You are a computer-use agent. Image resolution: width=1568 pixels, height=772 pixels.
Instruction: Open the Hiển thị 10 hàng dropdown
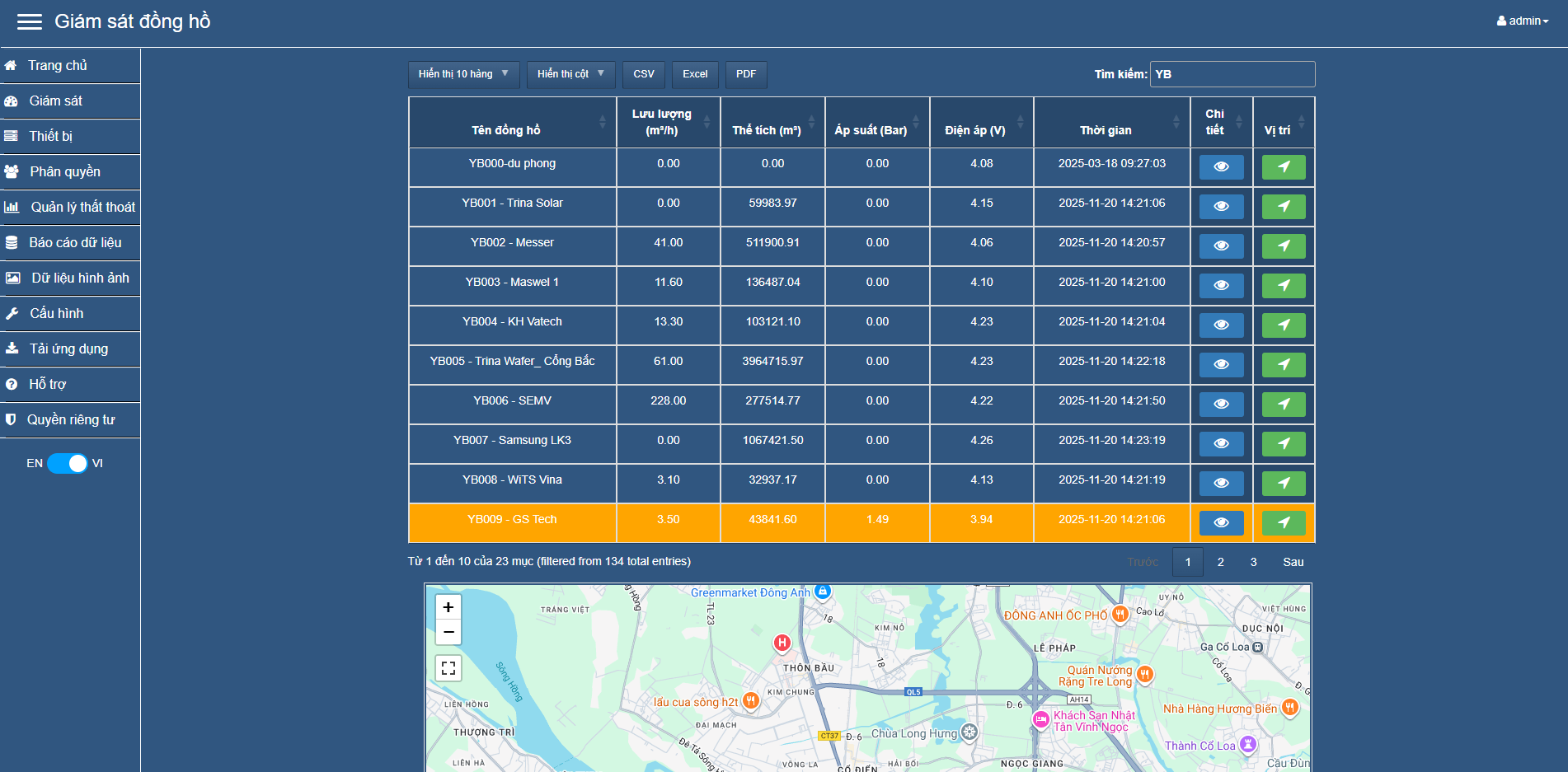coord(463,74)
